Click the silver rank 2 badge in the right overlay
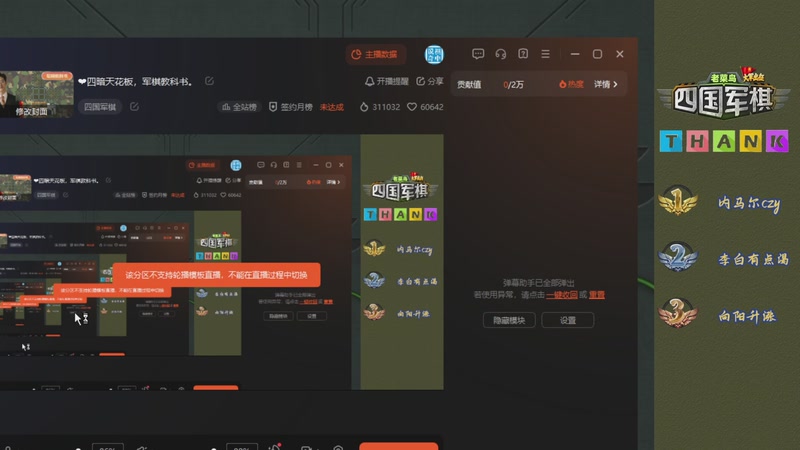The image size is (800, 450). coord(678,257)
